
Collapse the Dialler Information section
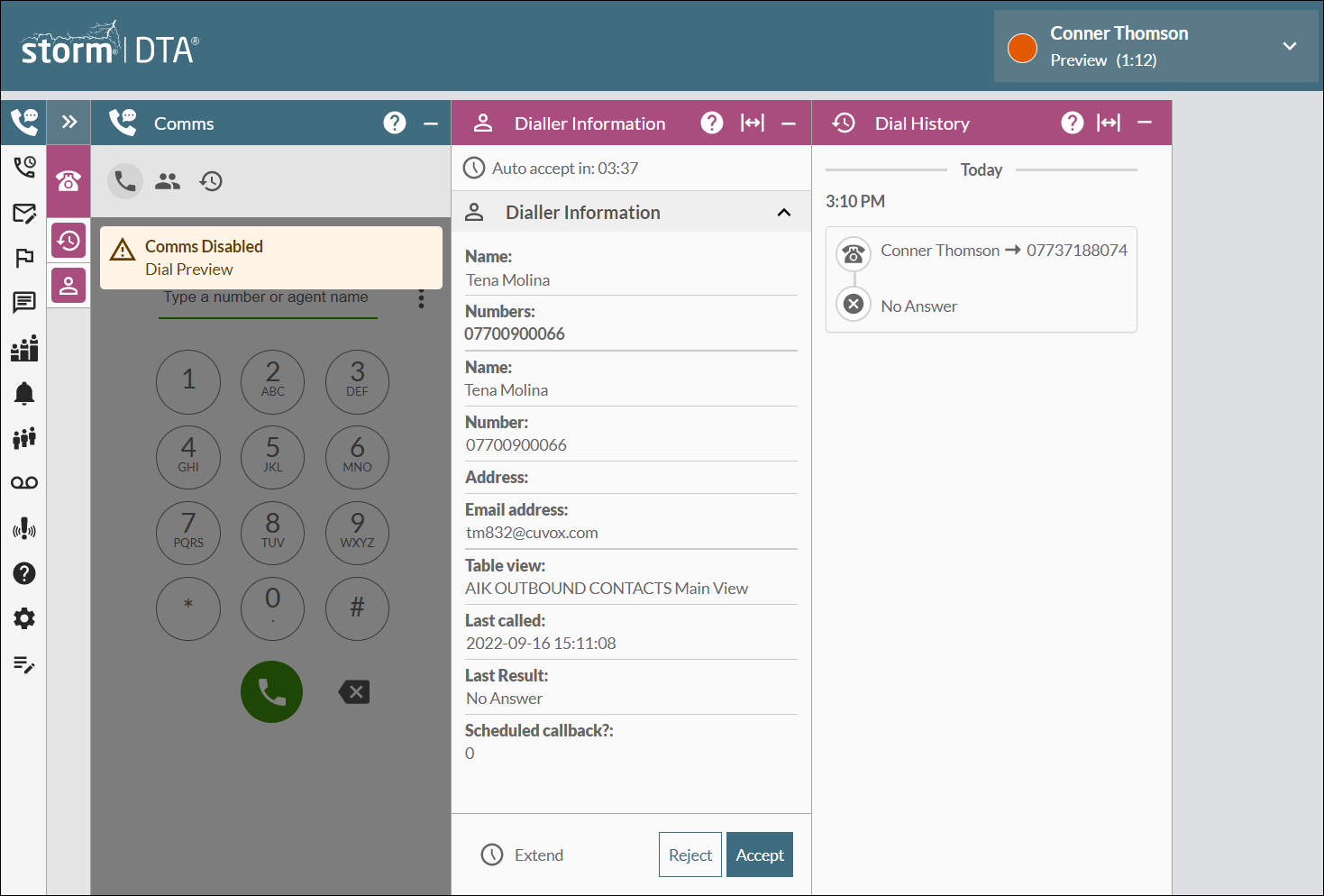click(783, 213)
